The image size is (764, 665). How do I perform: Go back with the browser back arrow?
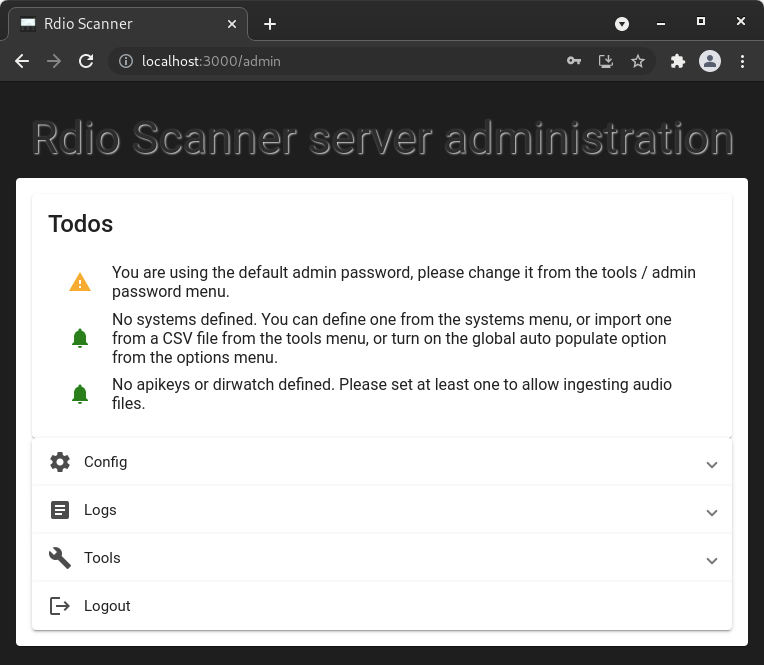point(22,61)
